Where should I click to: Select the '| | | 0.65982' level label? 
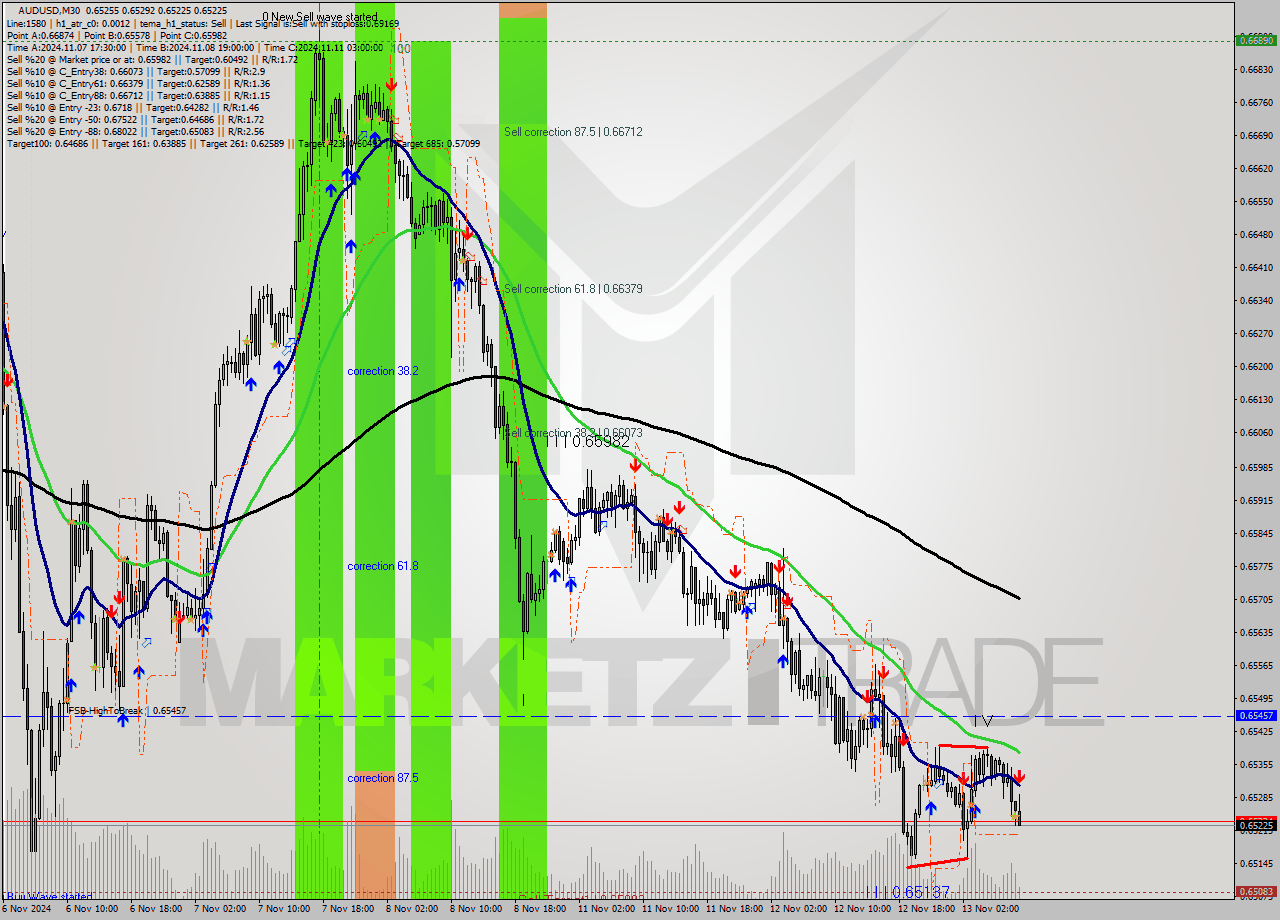point(589,440)
